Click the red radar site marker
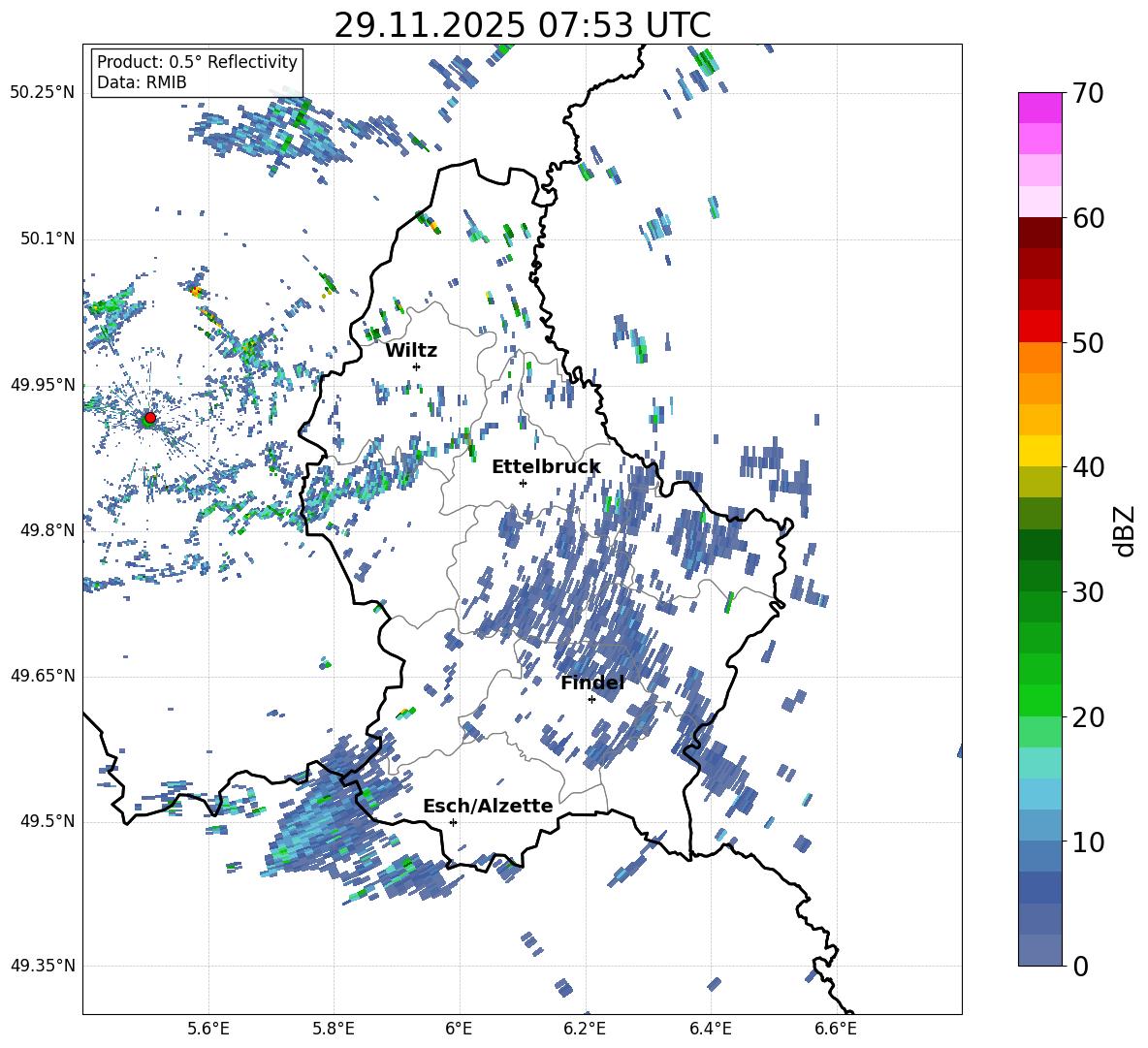Screen dimensions: 1148x1048 [x=149, y=418]
